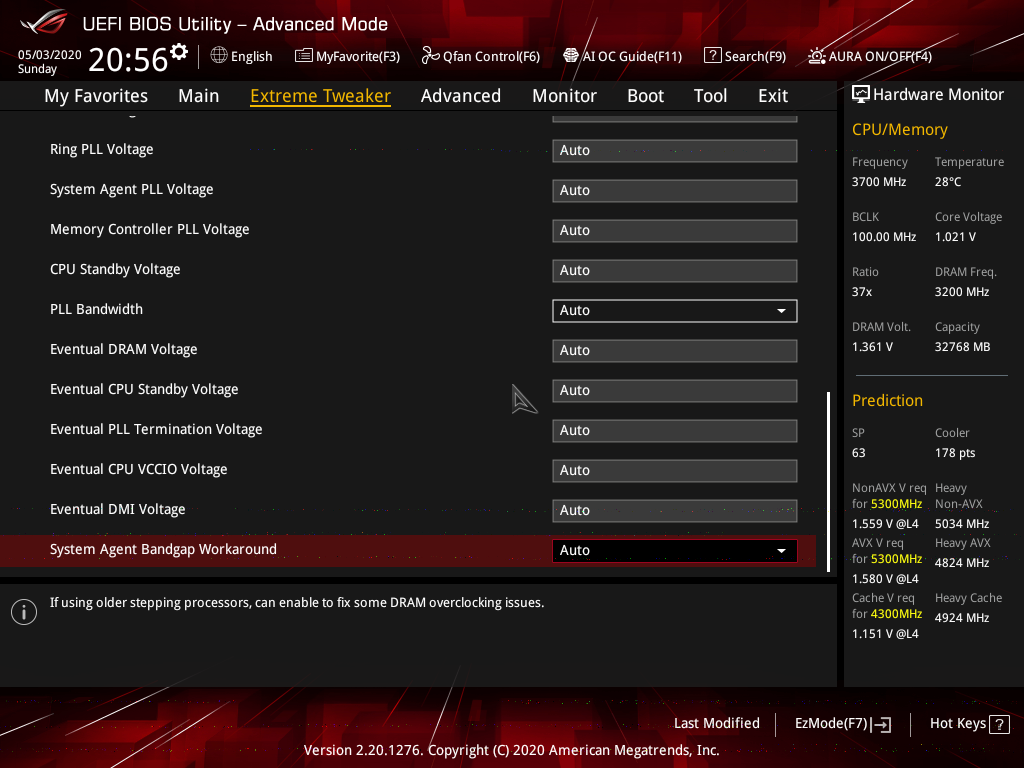The height and width of the screenshot is (768, 1024).
Task: Click the Bandgap Workaround dropdown arrow
Action: coord(781,551)
